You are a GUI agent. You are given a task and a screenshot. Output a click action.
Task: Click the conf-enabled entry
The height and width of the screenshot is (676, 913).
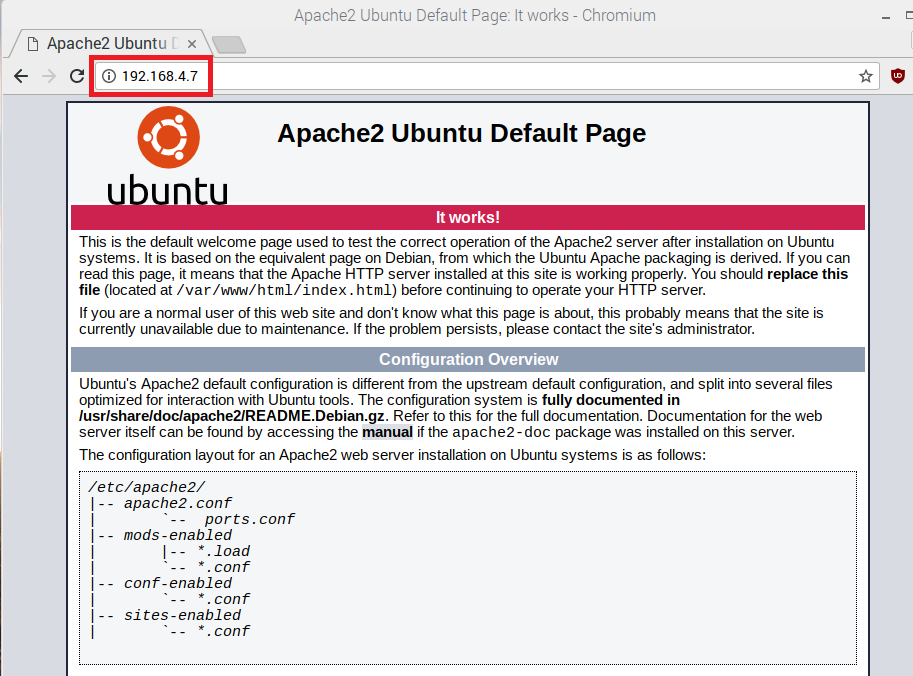pos(178,583)
